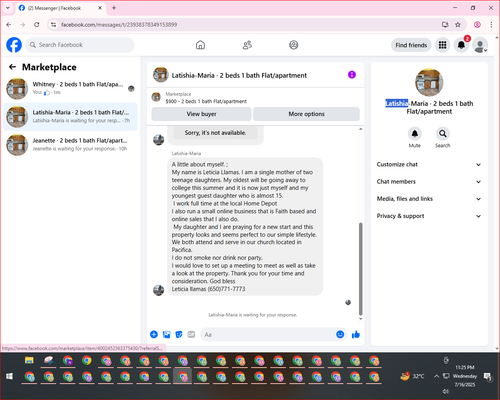500x400 pixels.
Task: Open Chrome profile avatar
Action: tap(477, 25)
